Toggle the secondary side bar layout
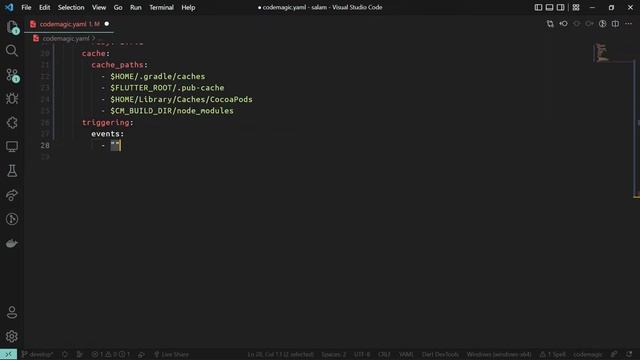 pyautogui.click(x=560, y=7)
